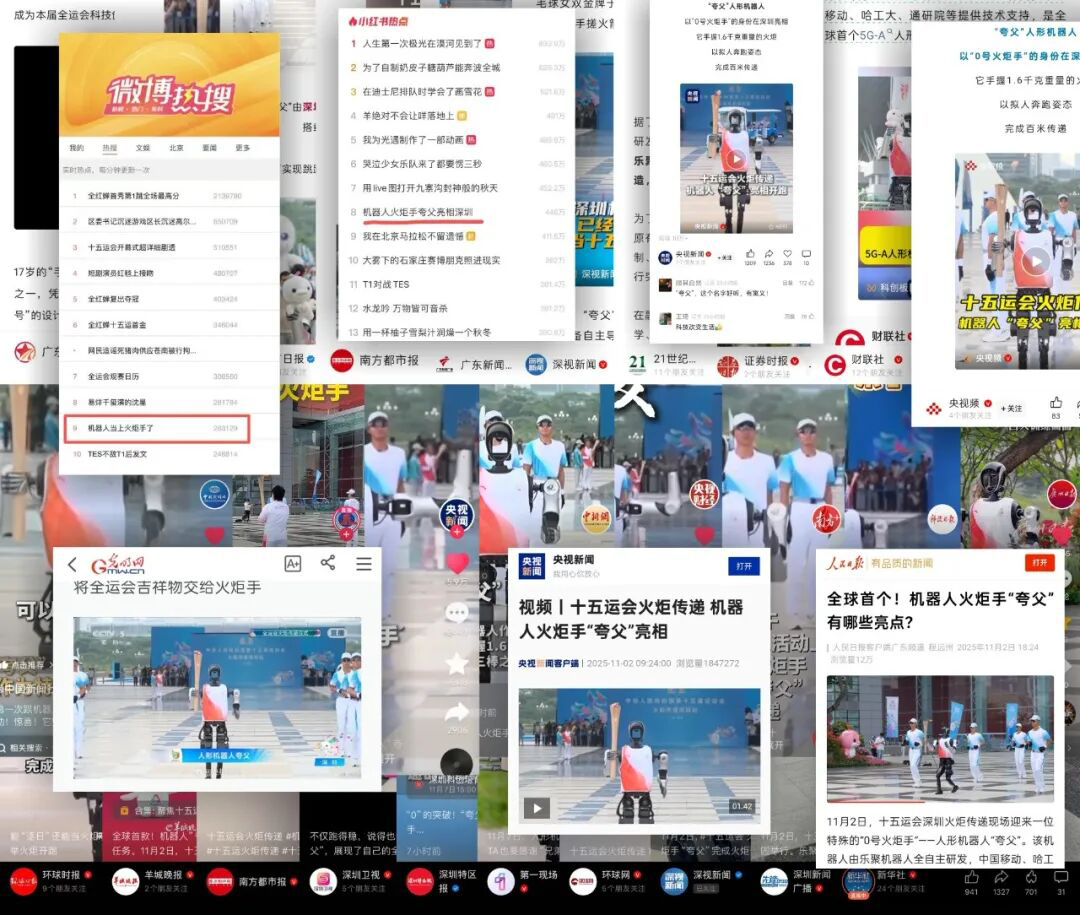Play the 01:42 torch relay video
This screenshot has width=1080, height=915.
click(x=538, y=808)
